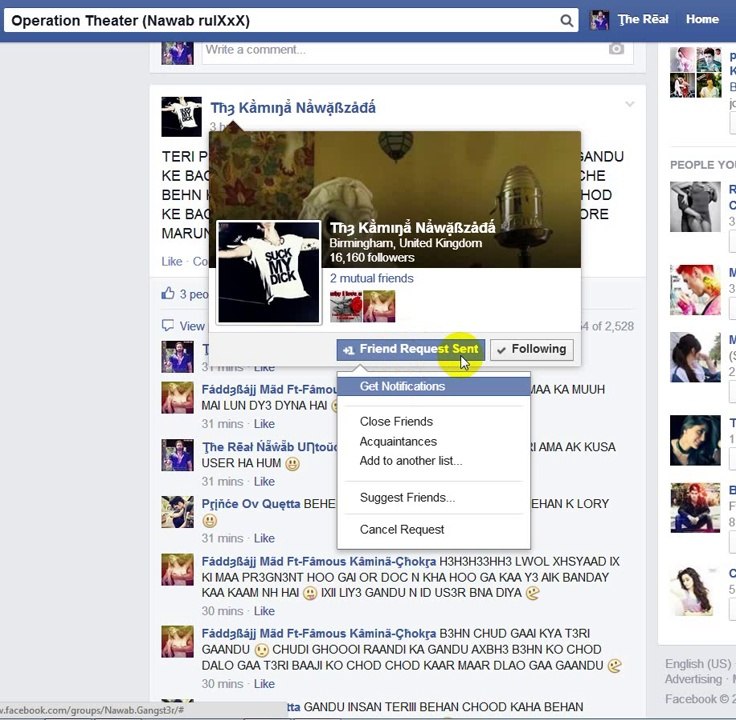Click the first mutual friend thumbnail
Image resolution: width=736 pixels, height=720 pixels.
(x=346, y=306)
